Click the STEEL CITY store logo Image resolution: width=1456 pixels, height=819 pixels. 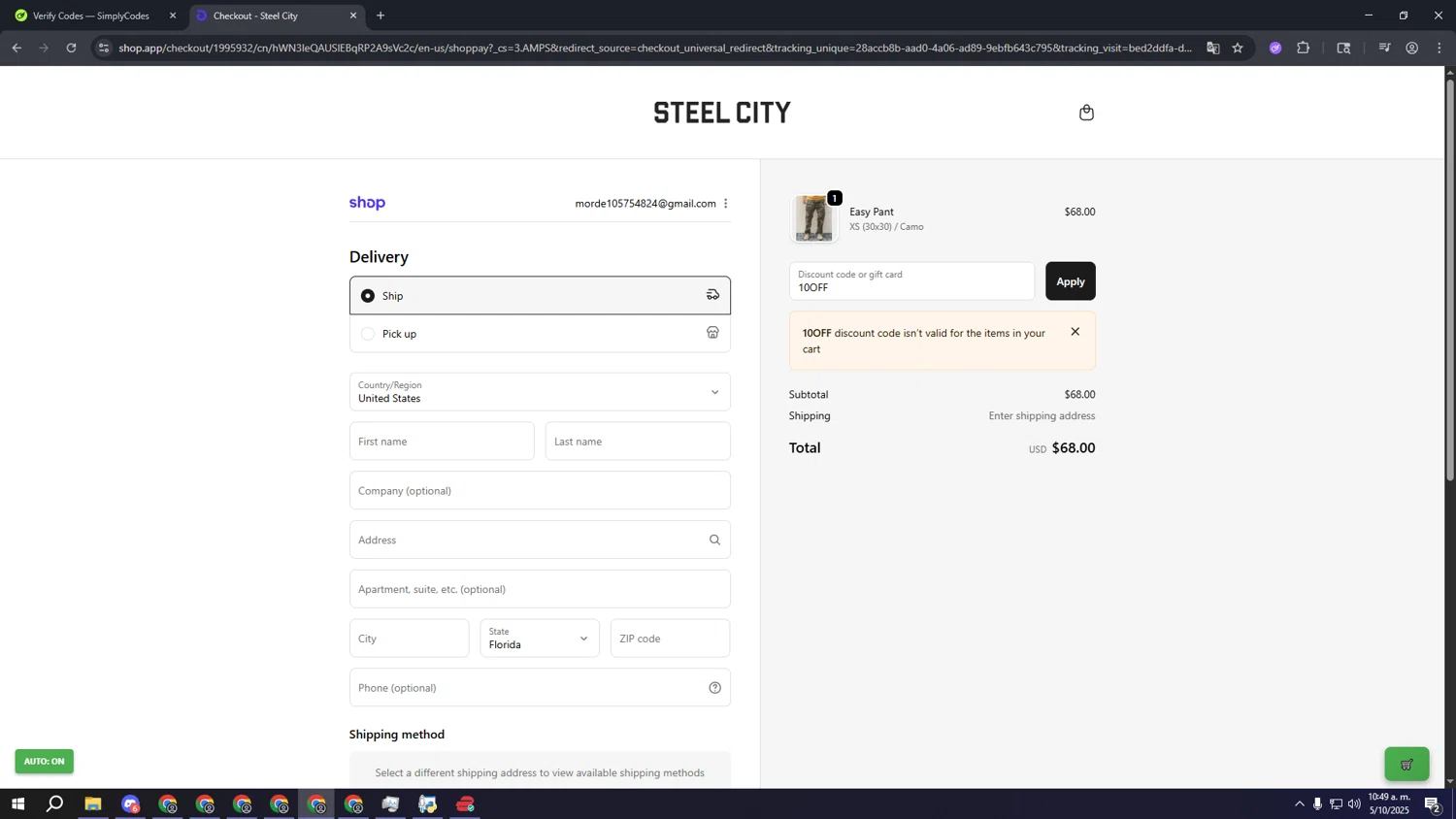(722, 113)
